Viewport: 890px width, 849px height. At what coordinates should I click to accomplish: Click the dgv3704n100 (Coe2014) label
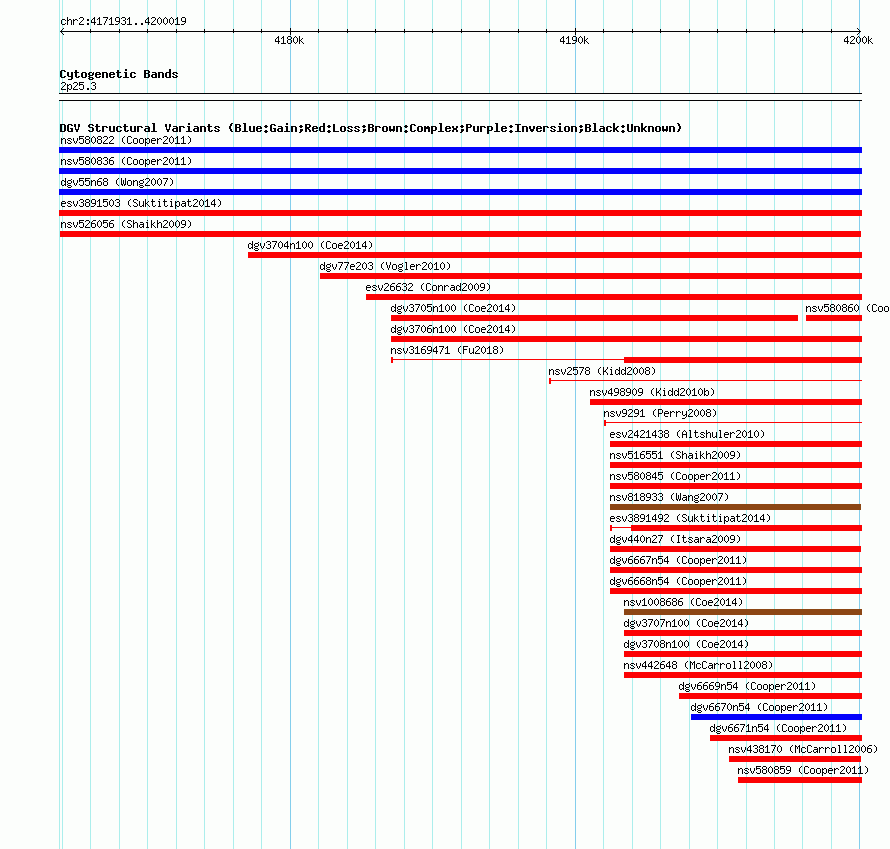pyautogui.click(x=310, y=245)
